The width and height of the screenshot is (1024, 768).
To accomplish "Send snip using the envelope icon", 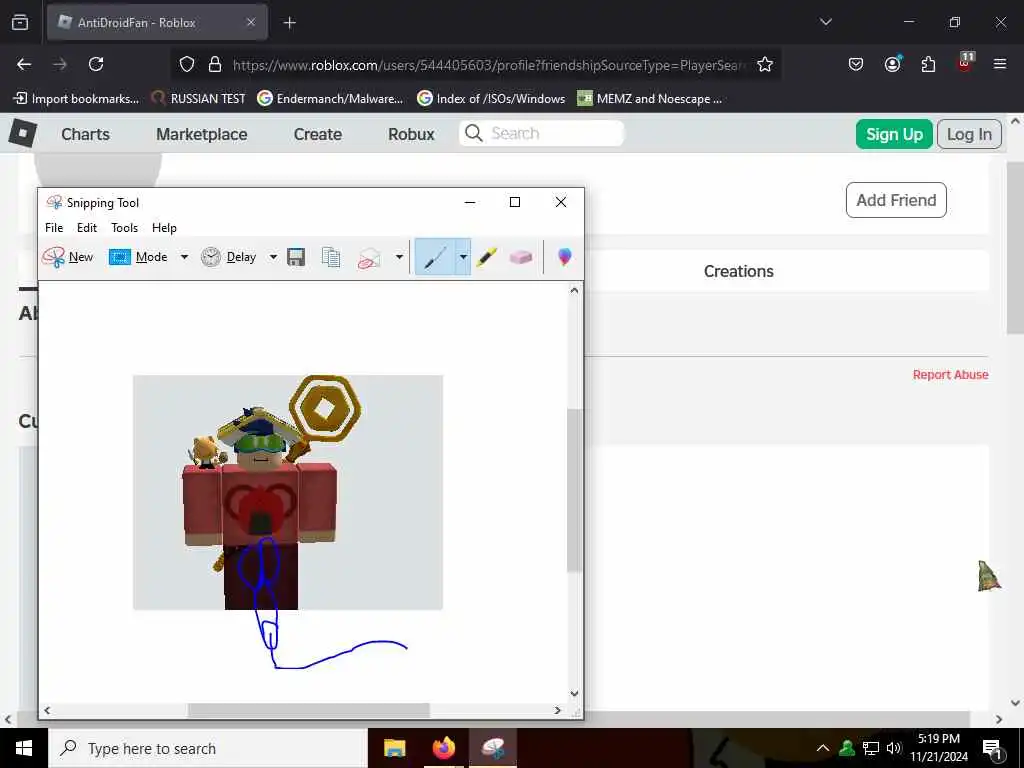I will tap(369, 258).
